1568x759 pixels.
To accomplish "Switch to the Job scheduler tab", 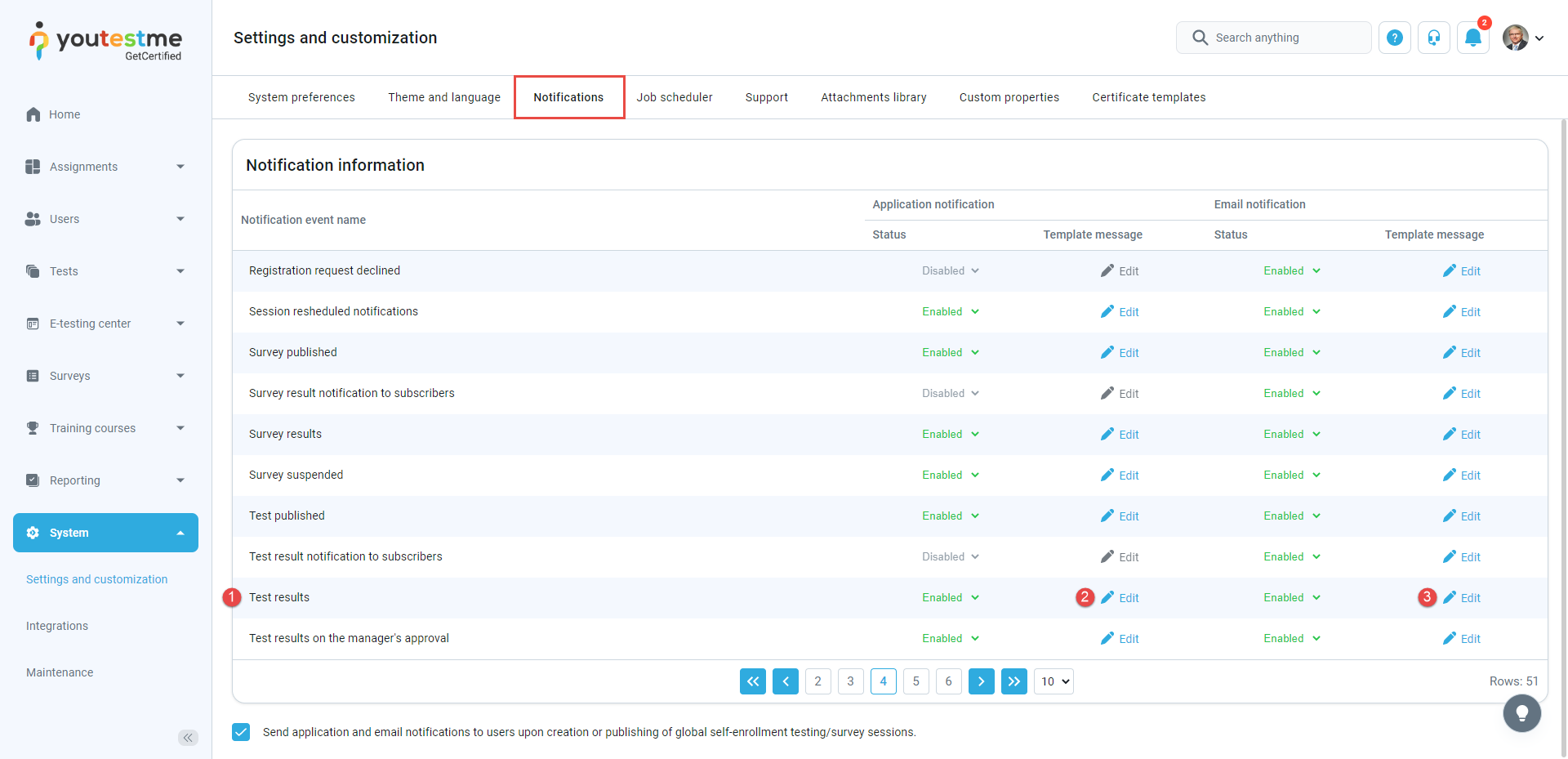I will click(674, 97).
